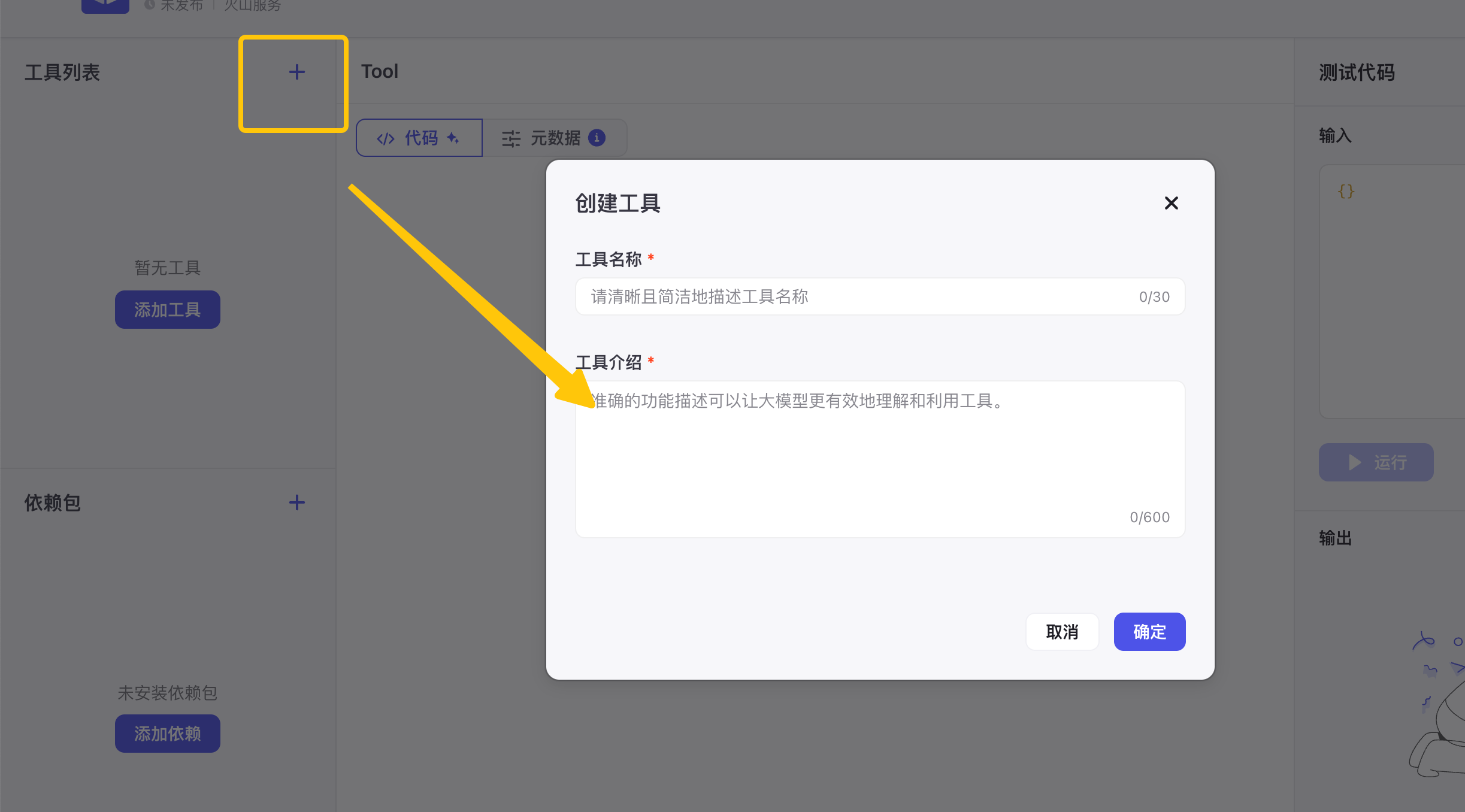
Task: Click the 未发布 status in header
Action: click(x=181, y=5)
